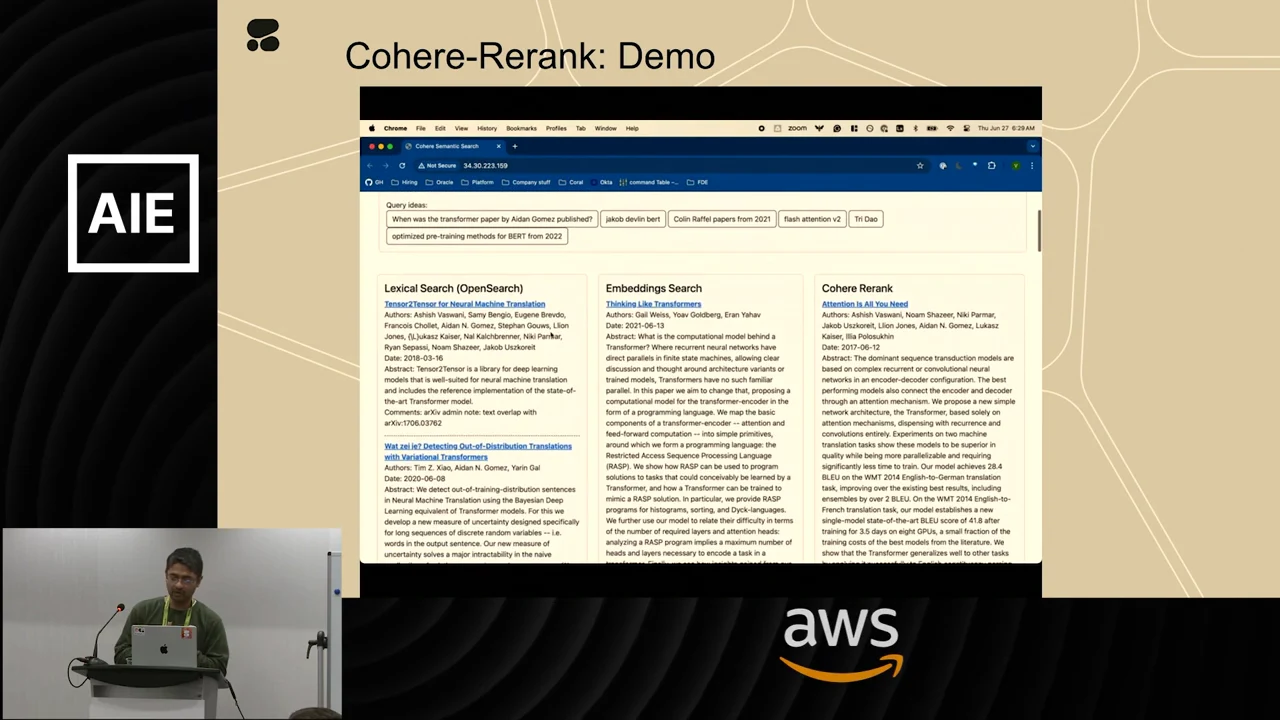Screen dimensions: 1280x720
Task: Open the Help menu
Action: (x=632, y=128)
